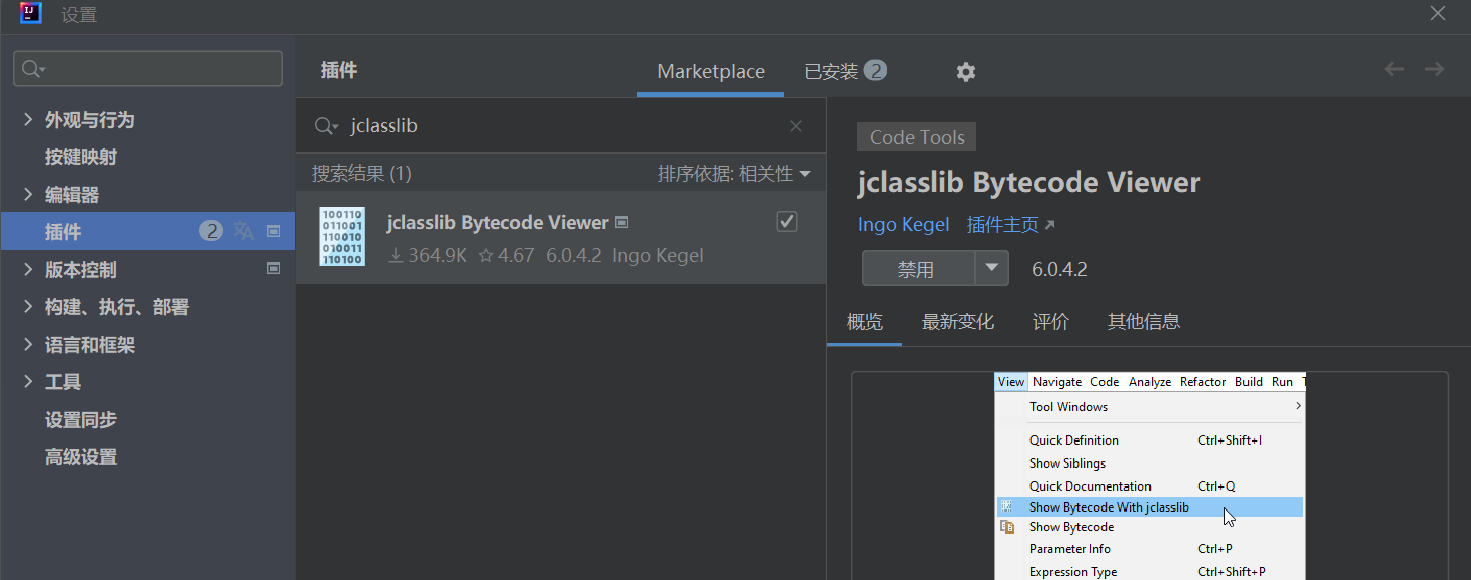Expand the 编辑器 tree node
This screenshot has width=1471, height=580.
(27, 195)
